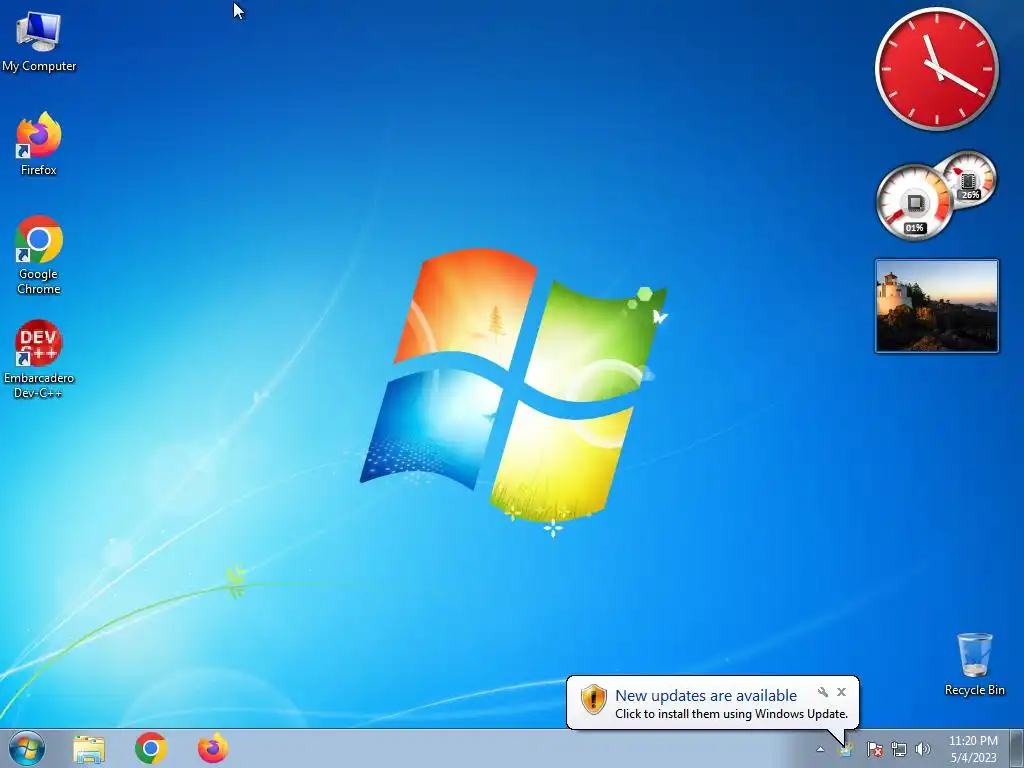Viewport: 1024px width, 768px height.
Task: Show hidden tray icons arrow
Action: point(820,750)
